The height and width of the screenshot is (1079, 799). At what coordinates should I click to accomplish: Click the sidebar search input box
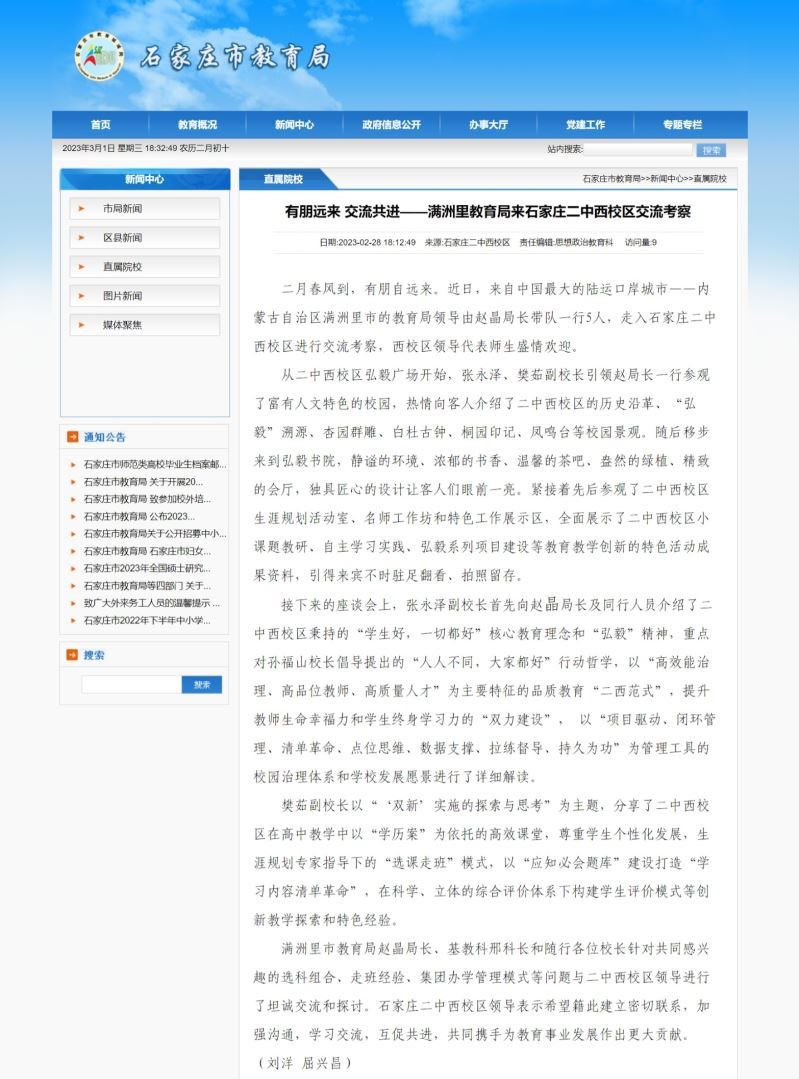pyautogui.click(x=131, y=685)
